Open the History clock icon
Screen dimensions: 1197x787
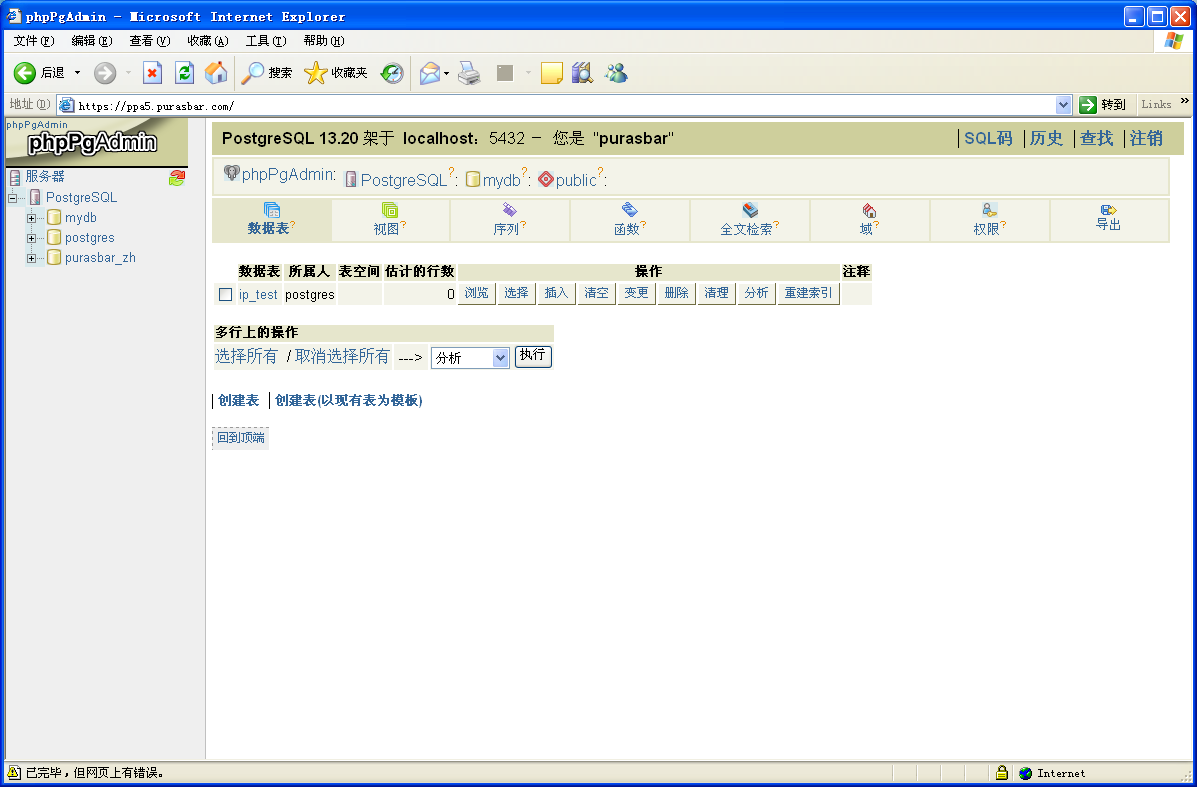(392, 73)
